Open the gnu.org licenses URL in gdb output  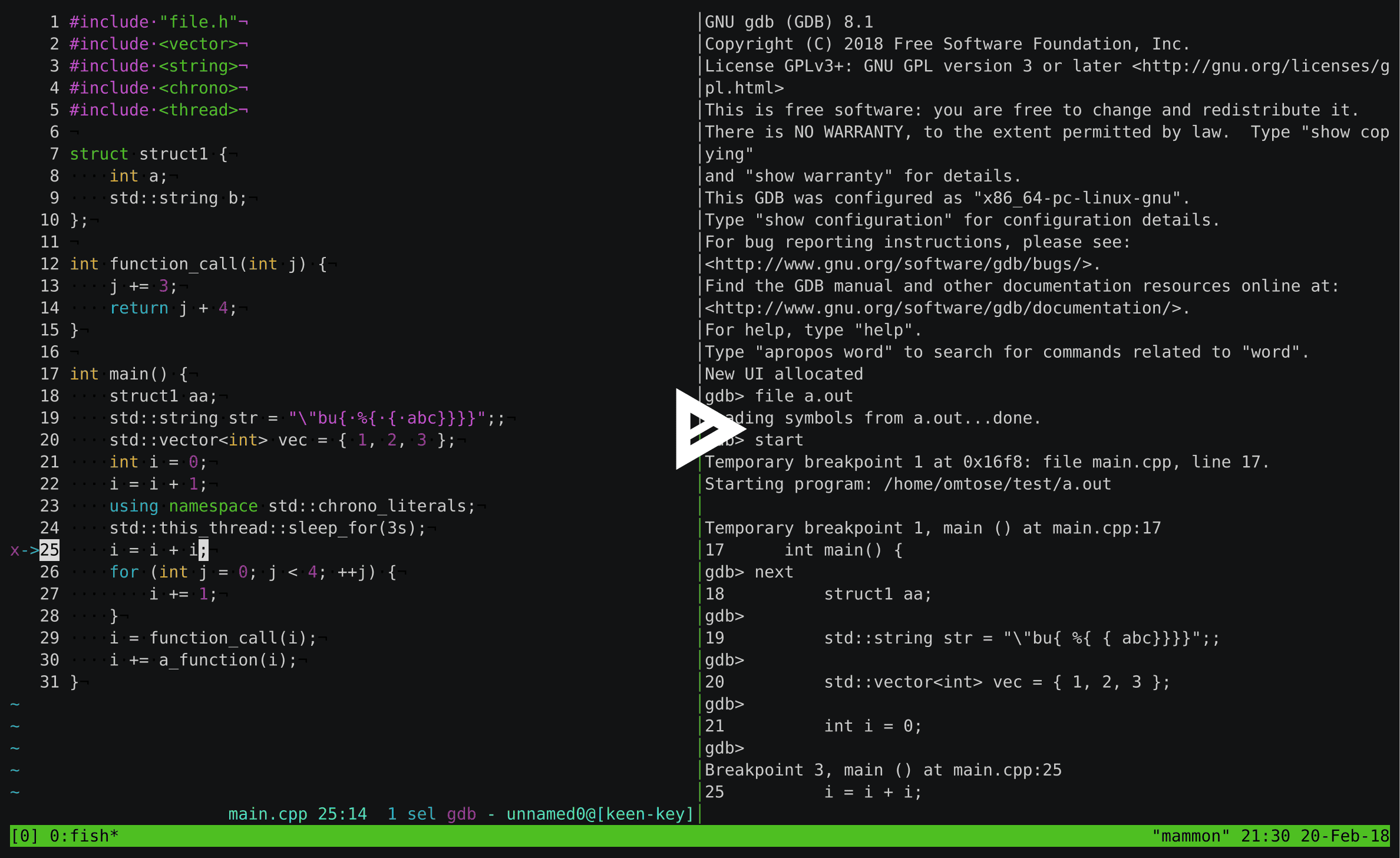[x=1260, y=66]
